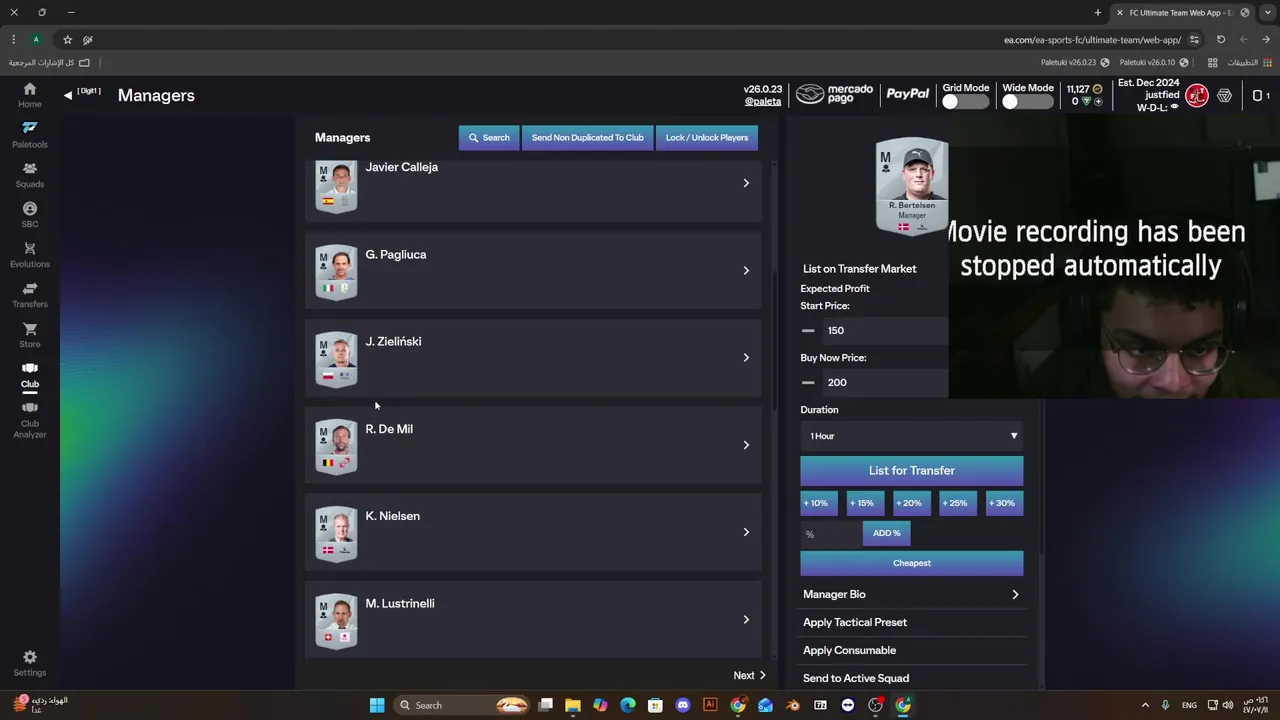
Task: Decrease the Start Price with minus
Action: (x=808, y=330)
